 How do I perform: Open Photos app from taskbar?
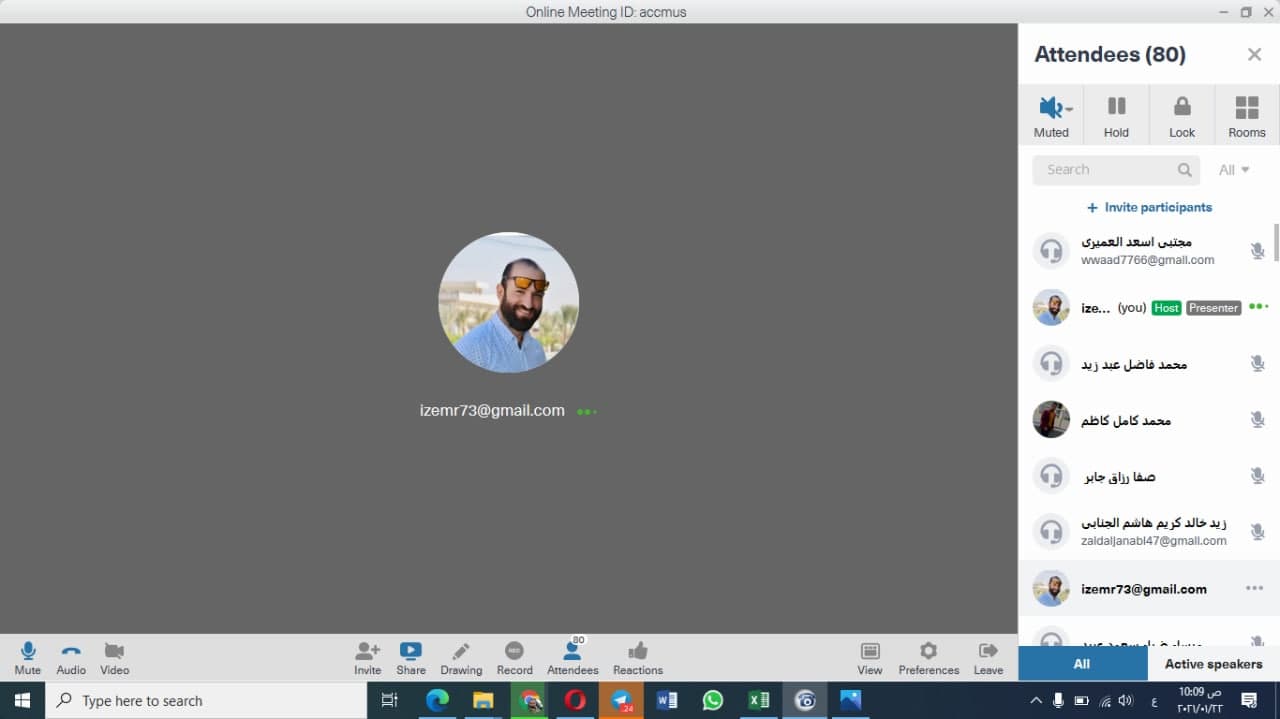[x=851, y=700]
